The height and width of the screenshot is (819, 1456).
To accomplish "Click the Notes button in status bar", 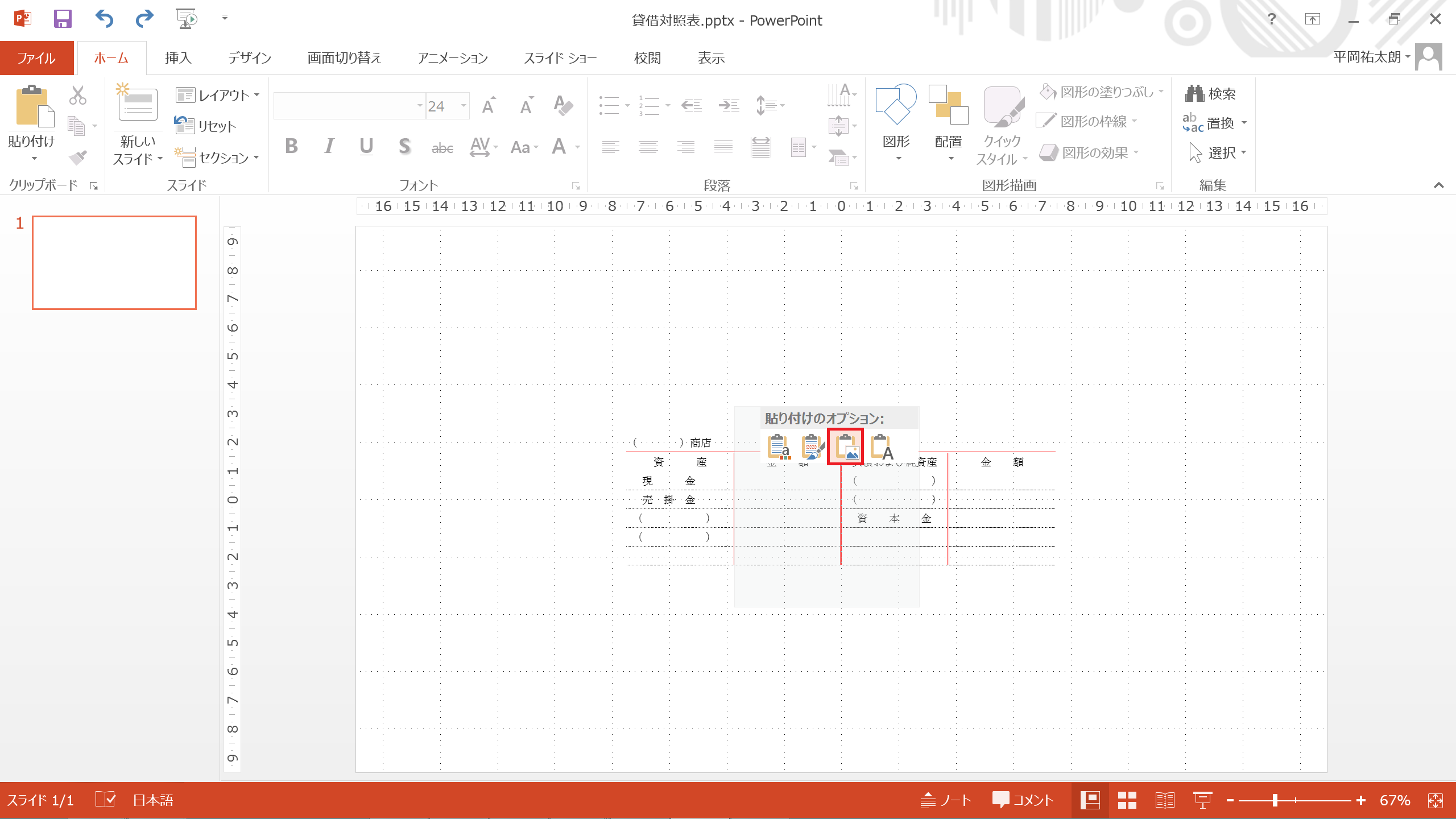I will [x=946, y=800].
